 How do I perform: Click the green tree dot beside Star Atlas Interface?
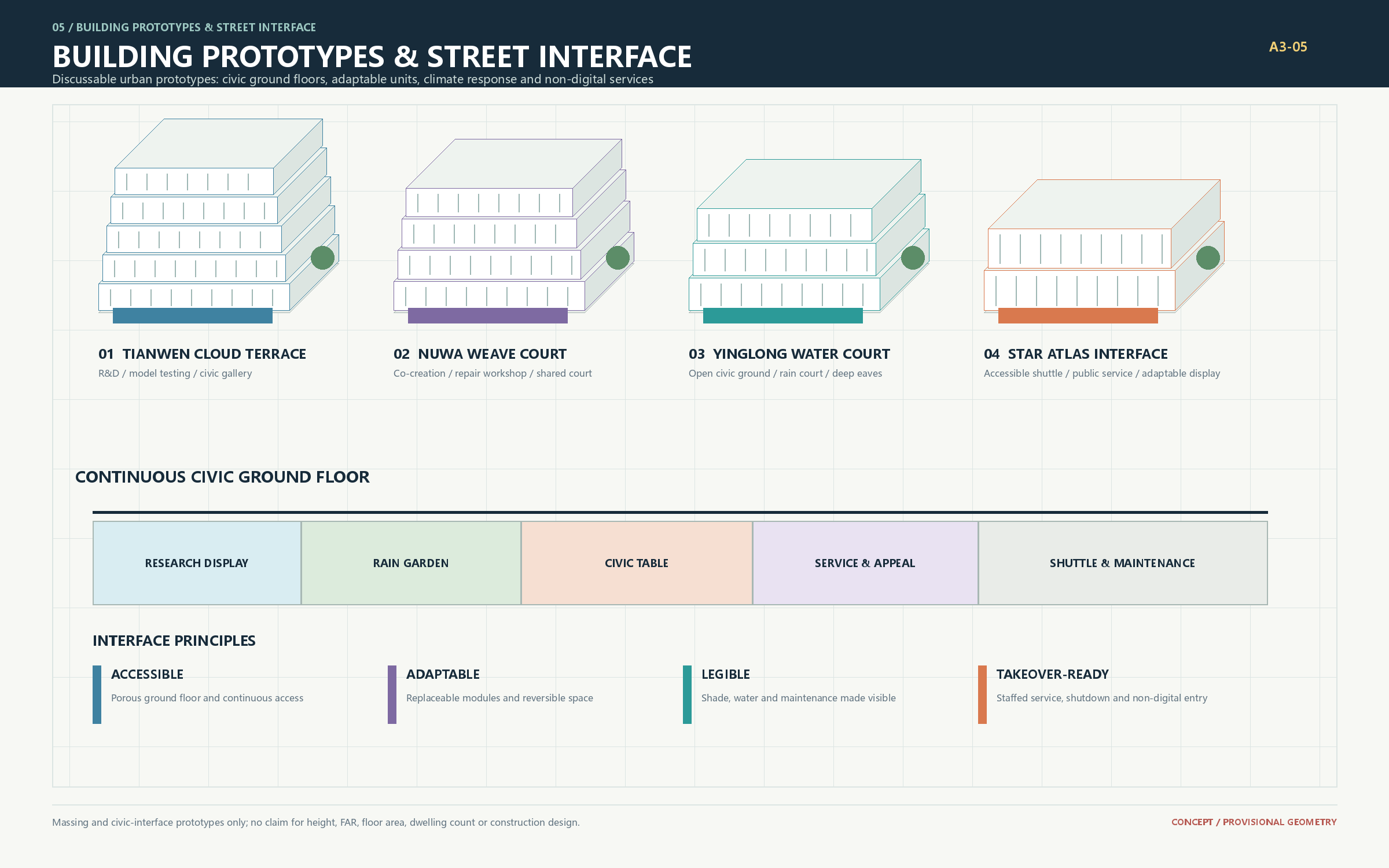click(1208, 258)
